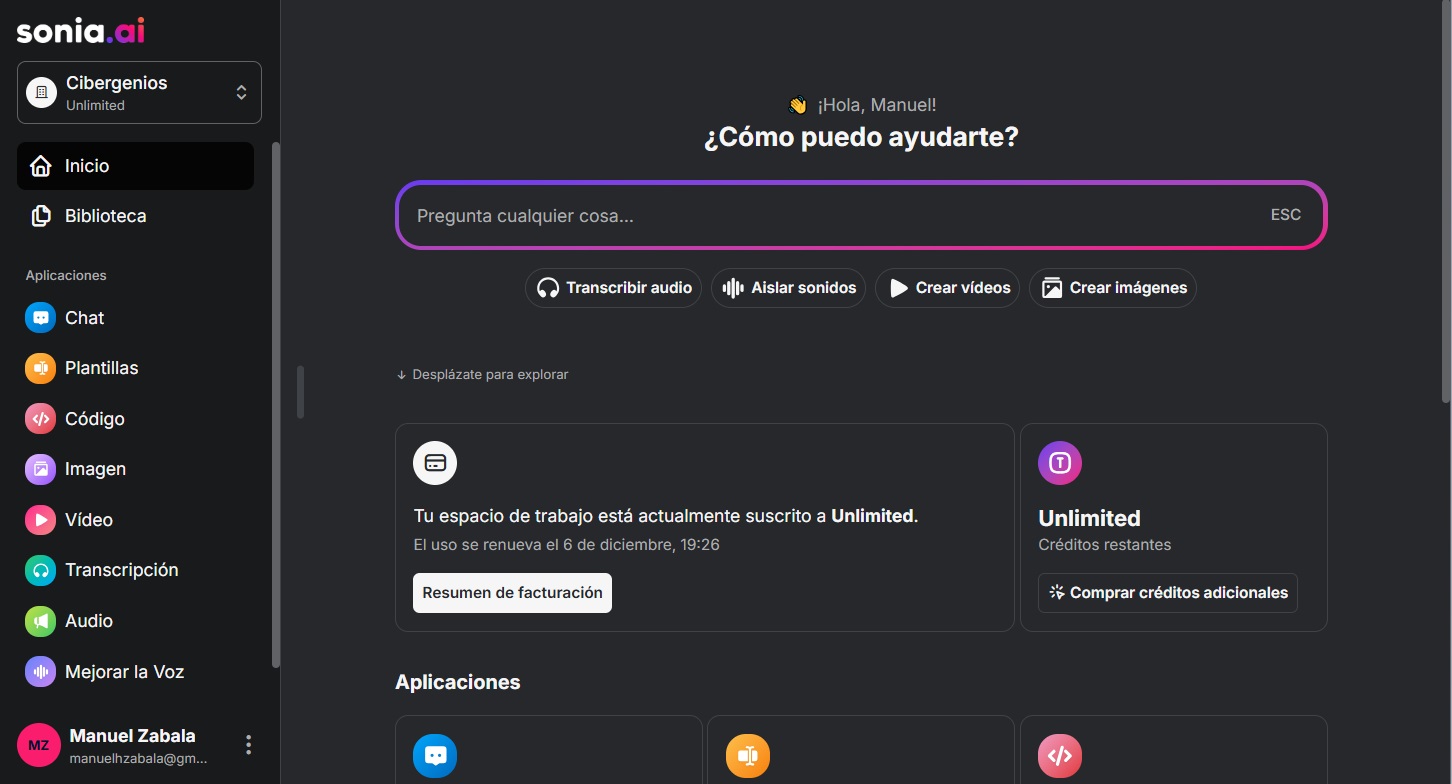1452x784 pixels.
Task: Click Comprar créditos adicionales button
Action: coord(1168,593)
